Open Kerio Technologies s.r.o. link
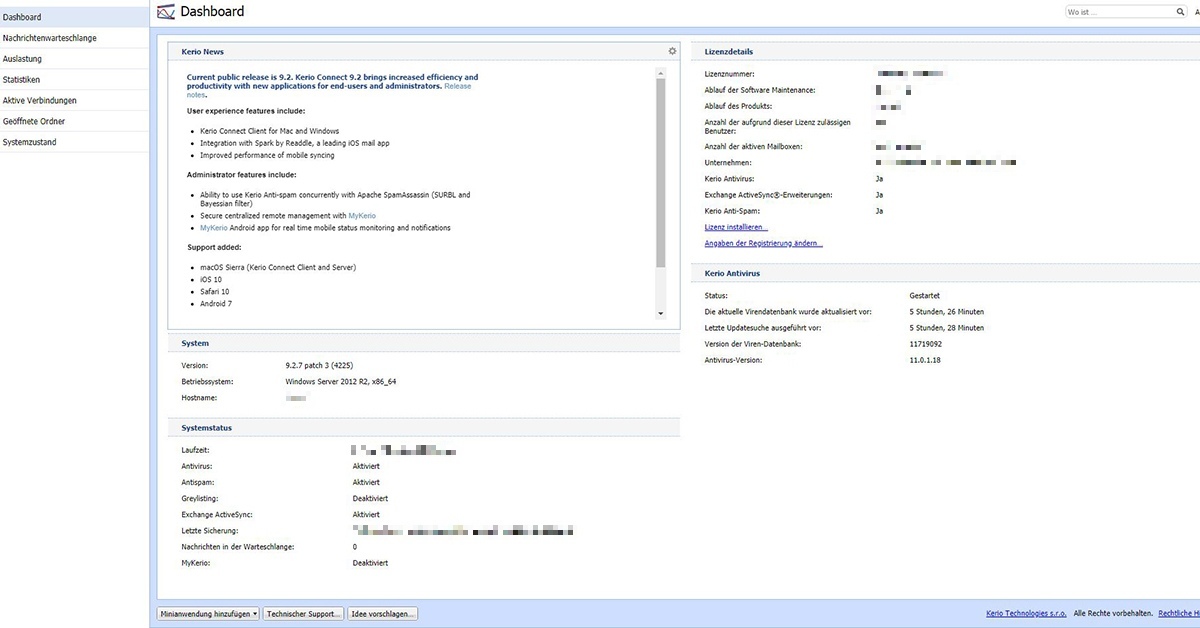Screen dimensions: 1200x628 pos(1025,613)
